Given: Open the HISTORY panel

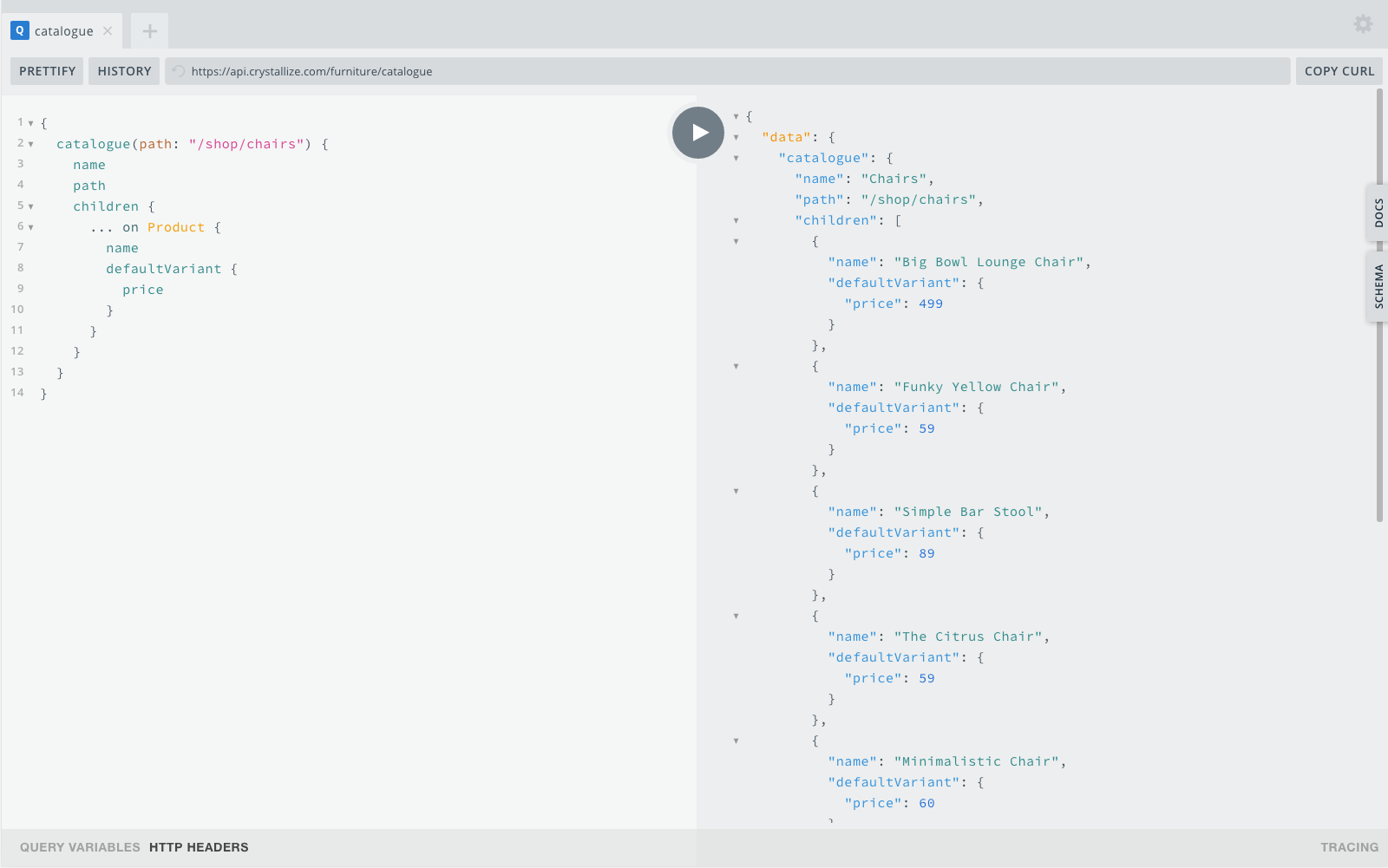Looking at the screenshot, I should pyautogui.click(x=124, y=71).
